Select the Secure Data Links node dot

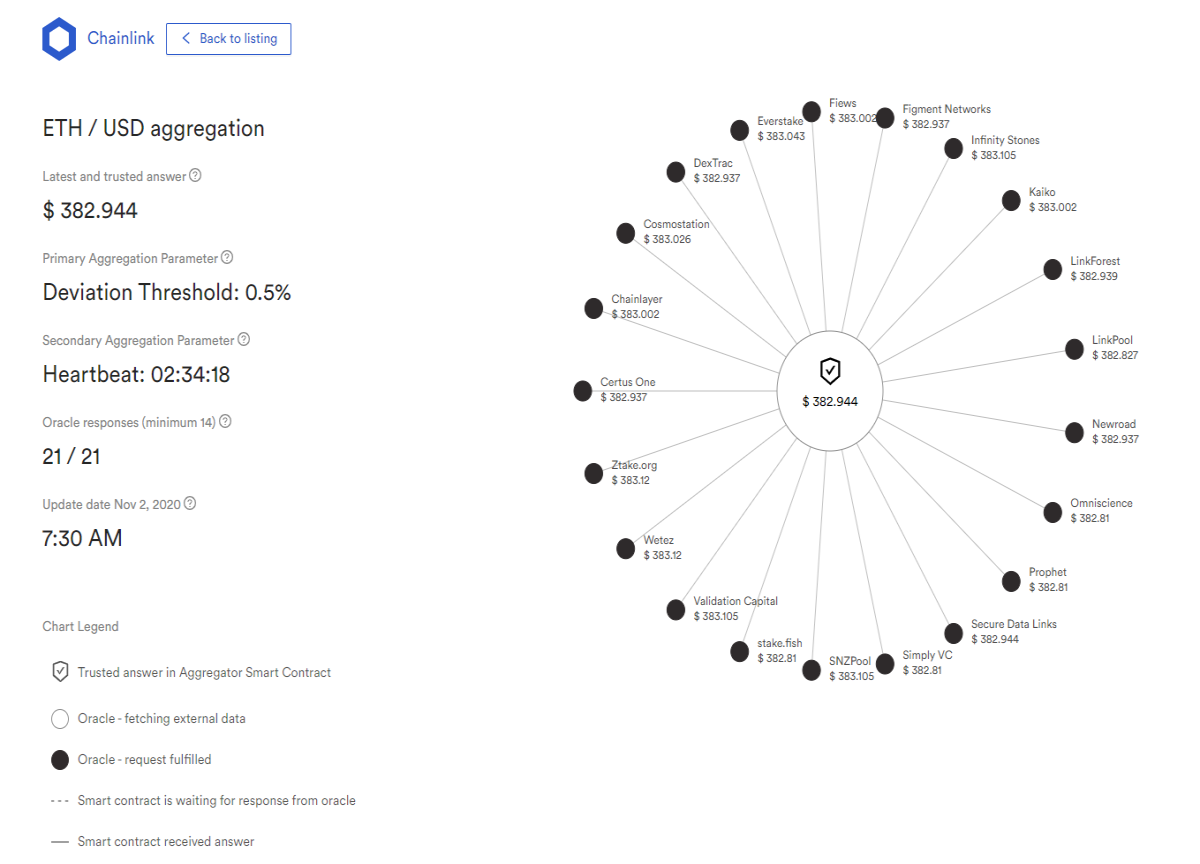point(954,633)
